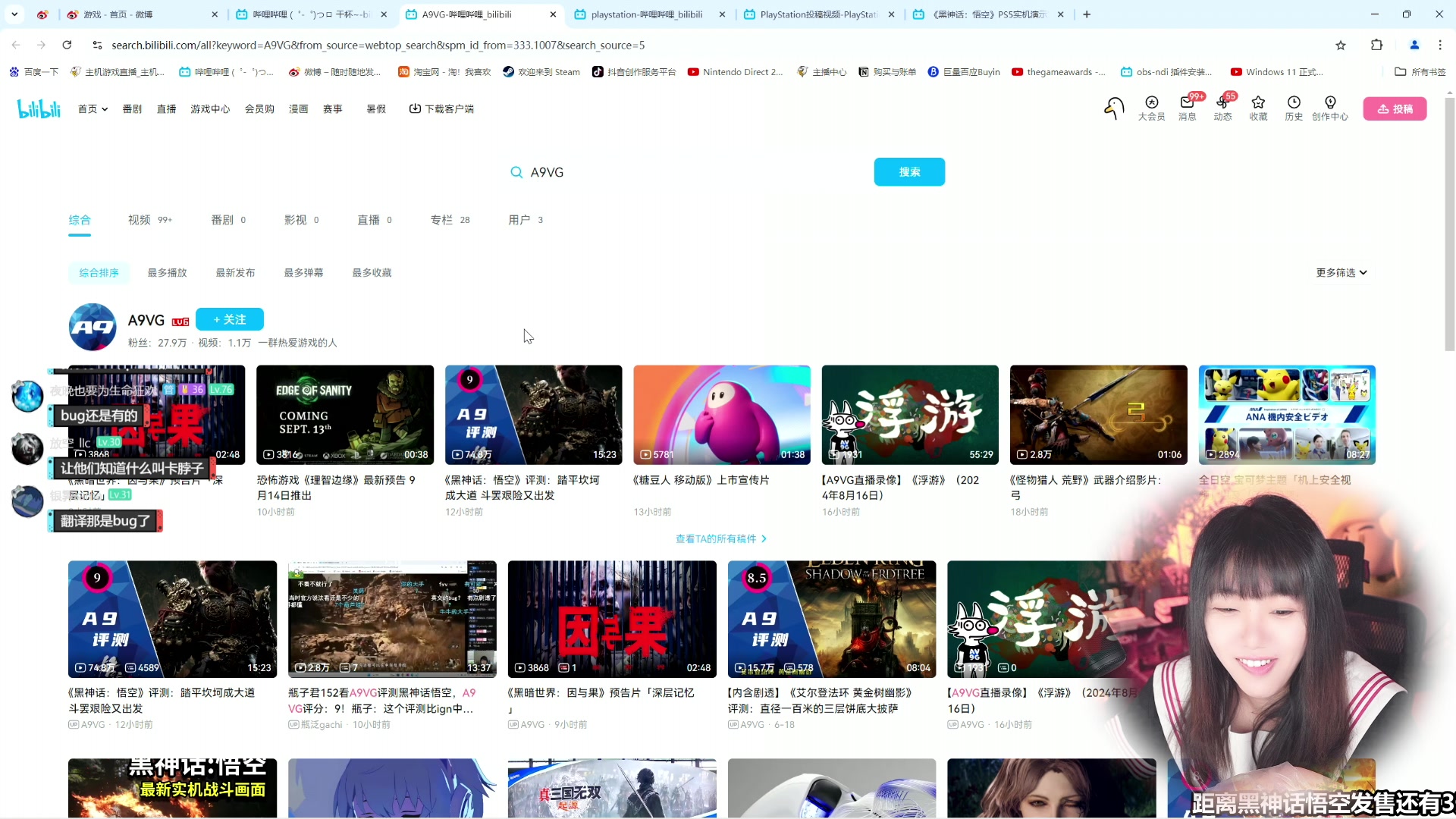Follow A9VG with the 关注 button
1456x819 pixels.
point(230,319)
